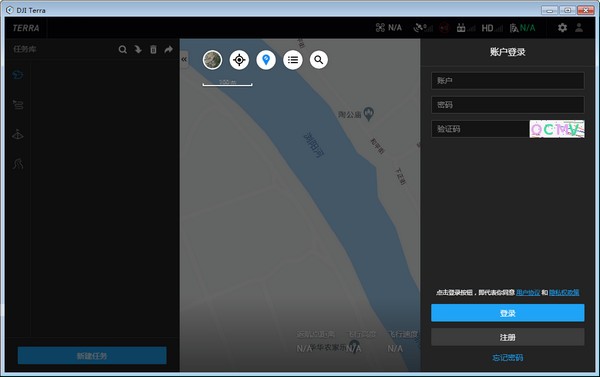Click the blue 登录 login button
This screenshot has height=377, width=600.
coord(508,313)
